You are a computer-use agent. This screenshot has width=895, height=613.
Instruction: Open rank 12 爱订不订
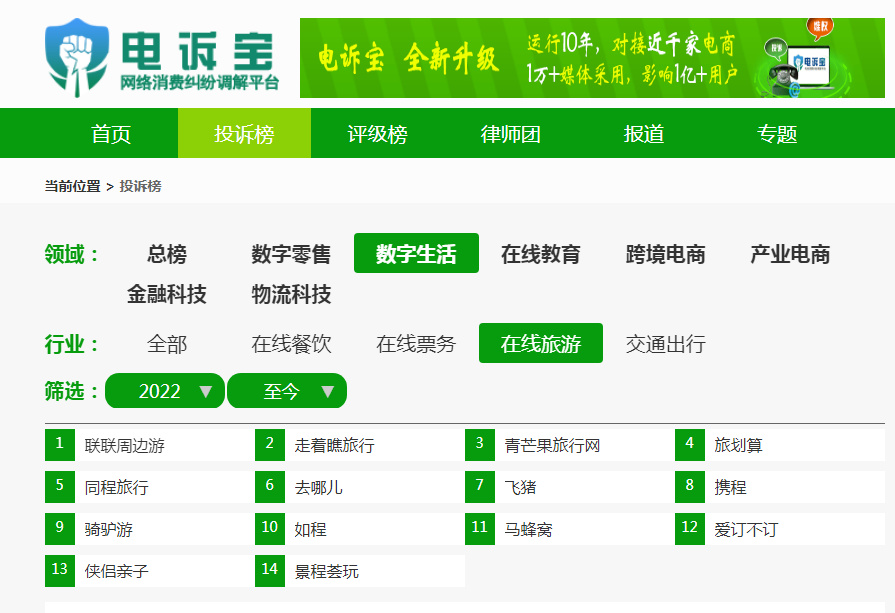(780, 529)
